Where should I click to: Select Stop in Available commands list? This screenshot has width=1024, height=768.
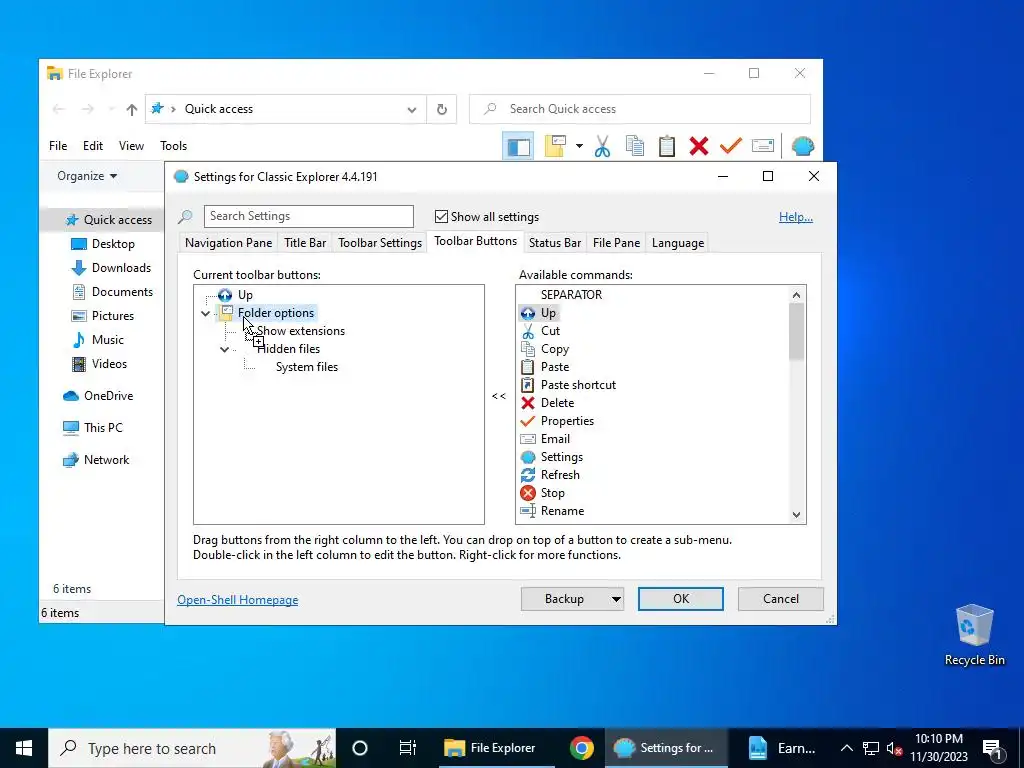click(x=552, y=493)
